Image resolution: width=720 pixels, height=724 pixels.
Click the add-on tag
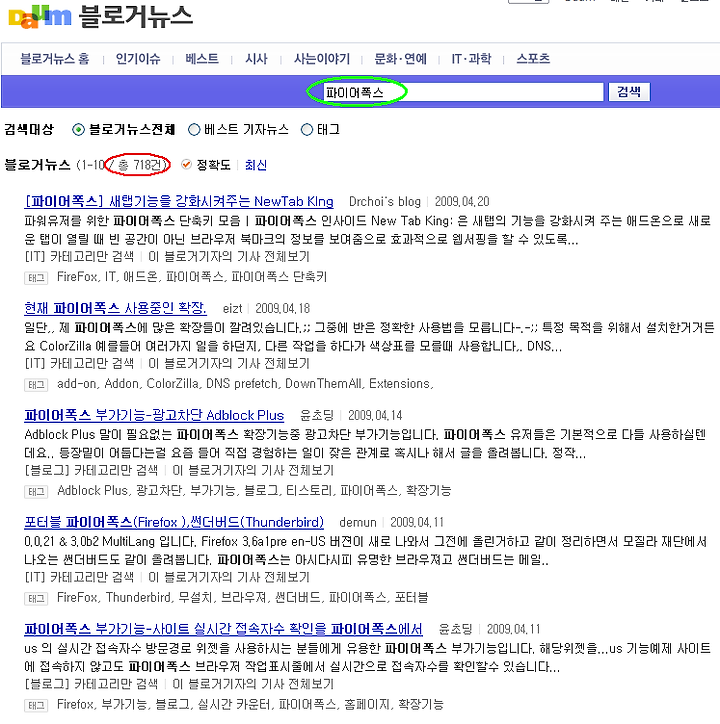coord(77,384)
